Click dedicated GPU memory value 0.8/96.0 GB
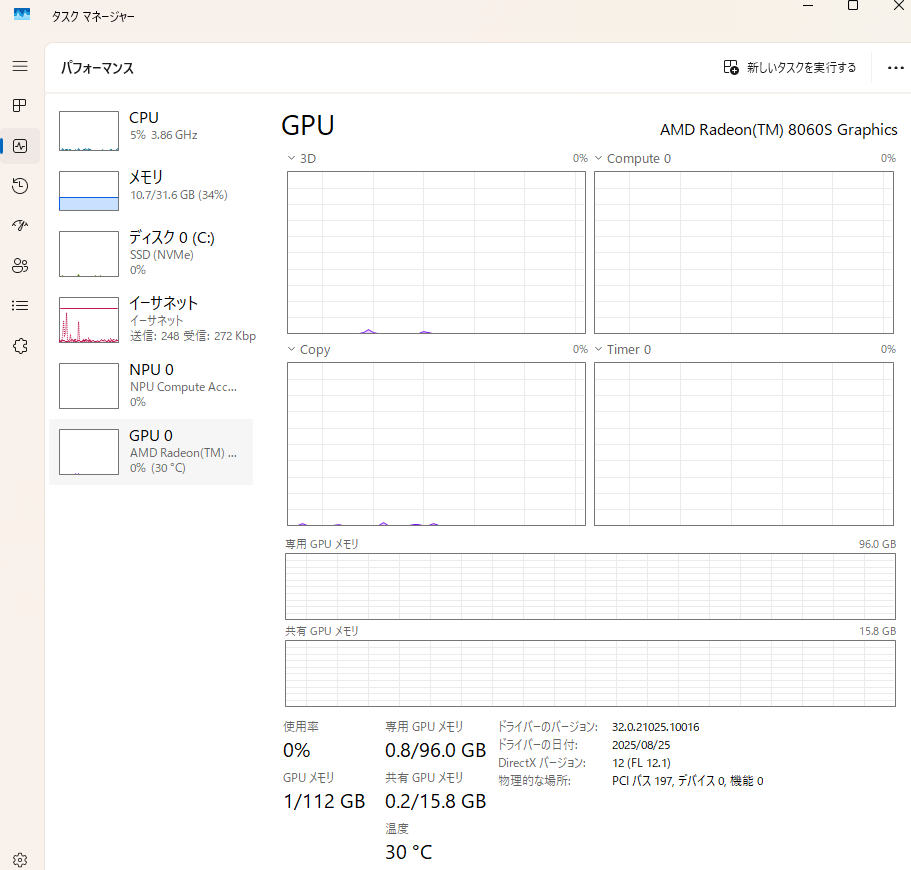This screenshot has height=870, width=911. (x=435, y=750)
